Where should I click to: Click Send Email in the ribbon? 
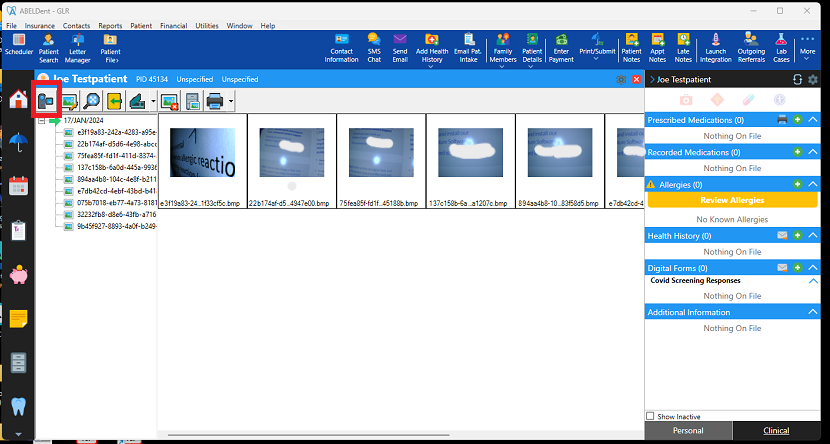[x=400, y=48]
